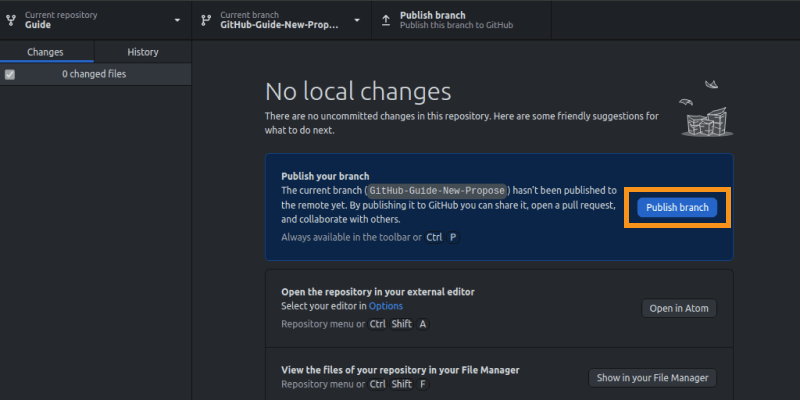Toggle the select-all changed files checkbox
Screen dimensions: 800x400
point(10,74)
